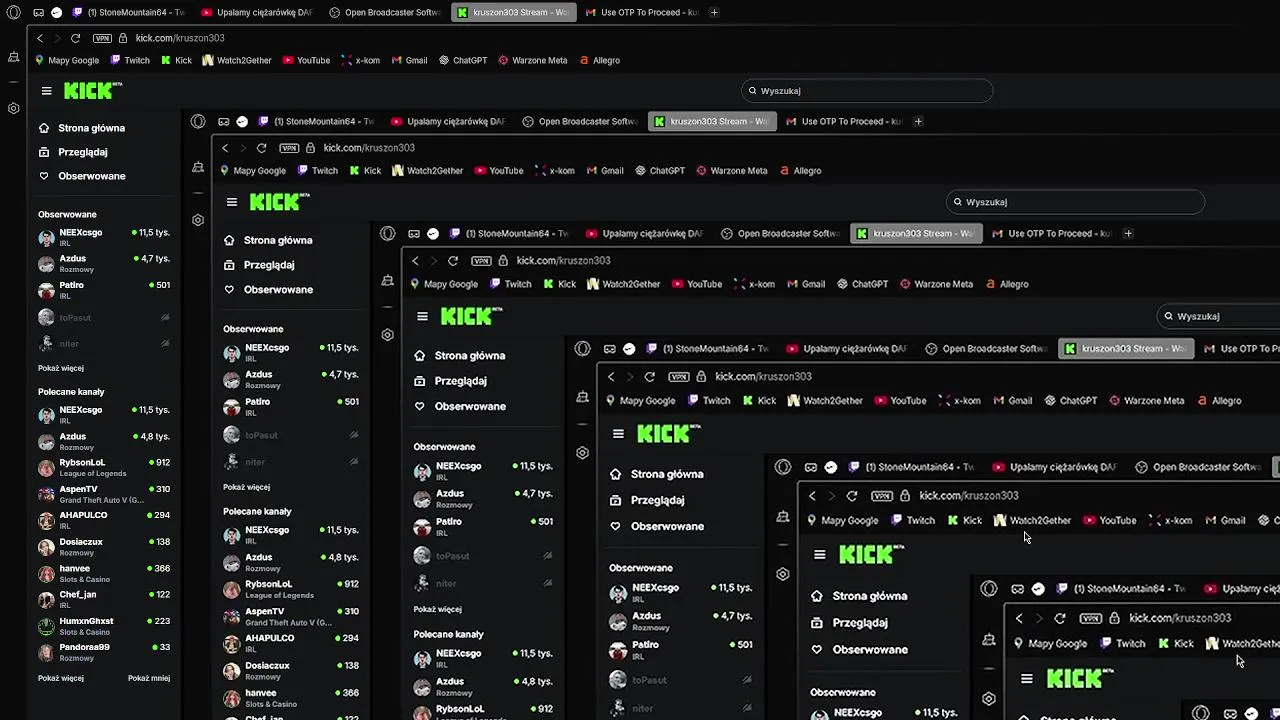1280x720 pixels.
Task: Open the AspenTV channel in the outermost sidebar
Action: click(104, 494)
